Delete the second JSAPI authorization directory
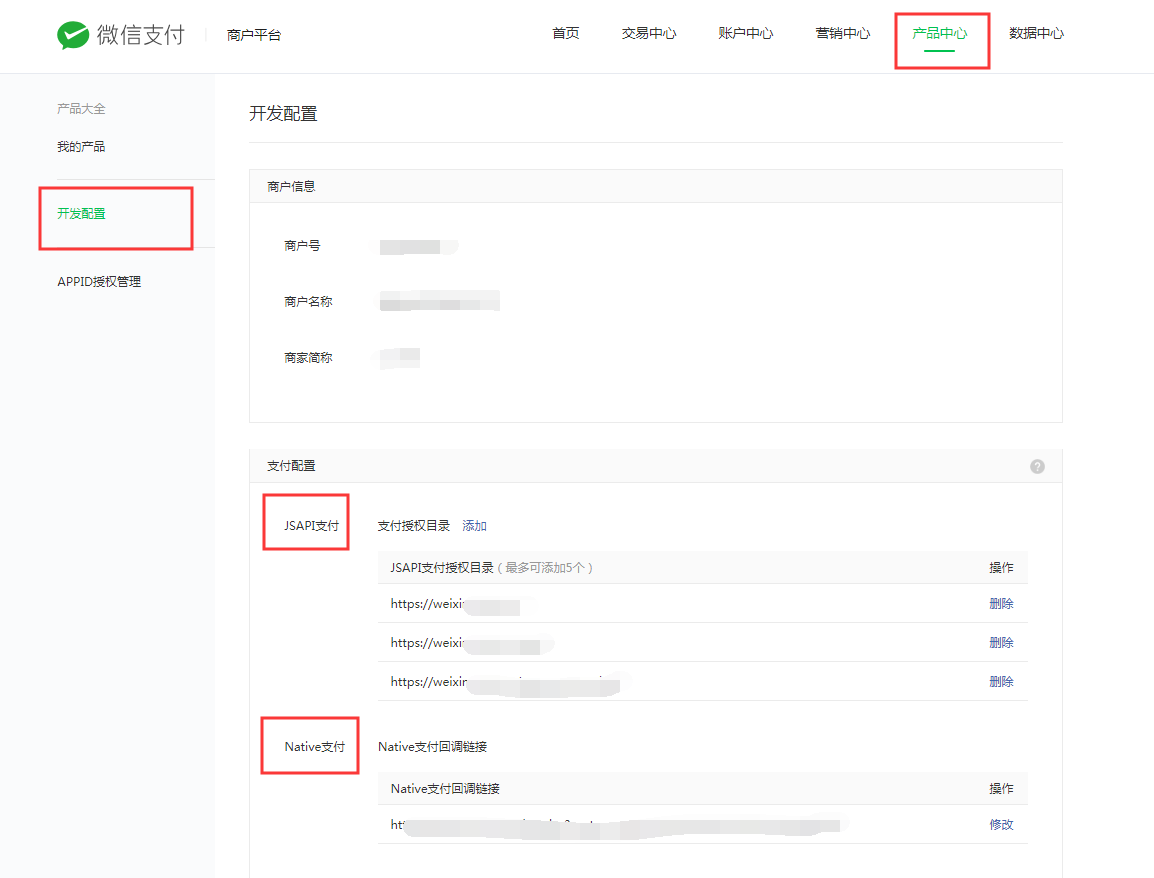This screenshot has height=878, width=1154. [x=1001, y=642]
